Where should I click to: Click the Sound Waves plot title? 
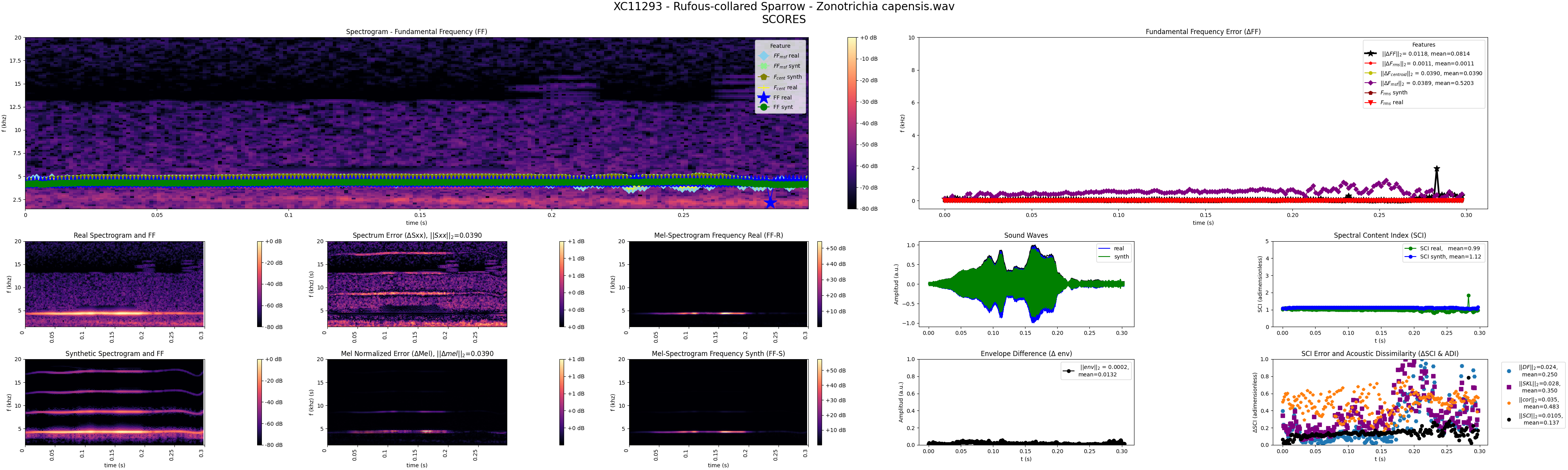[x=1025, y=235]
